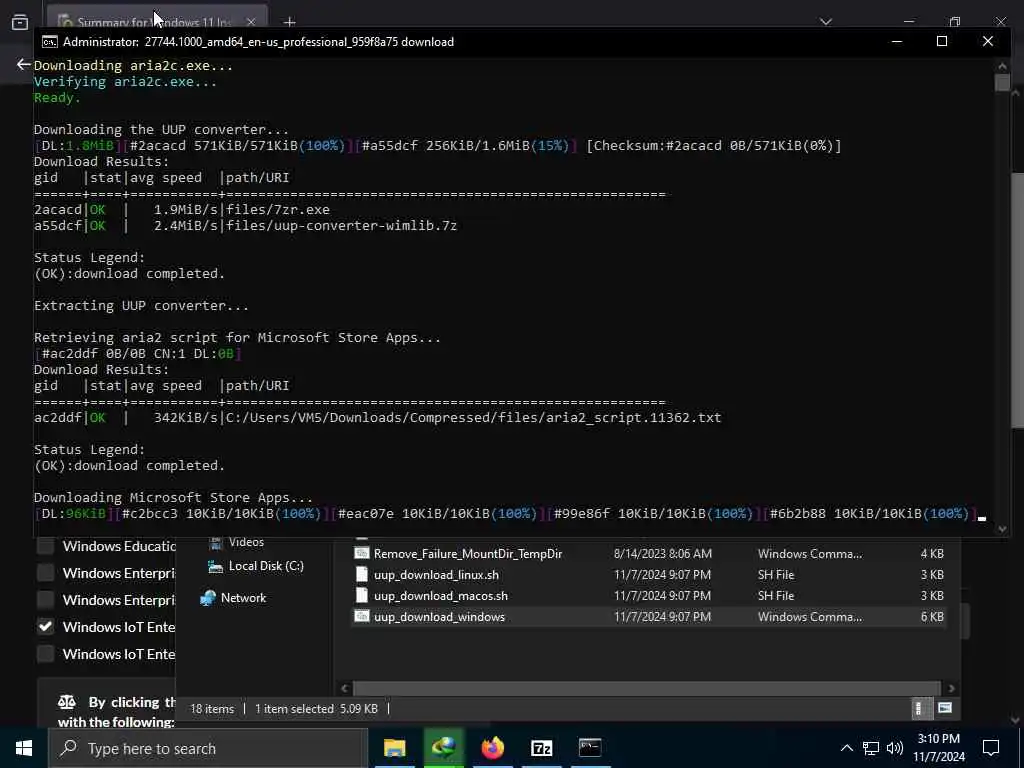The width and height of the screenshot is (1024, 768).
Task: Open the Command Prompt taskbar icon
Action: tap(590, 748)
